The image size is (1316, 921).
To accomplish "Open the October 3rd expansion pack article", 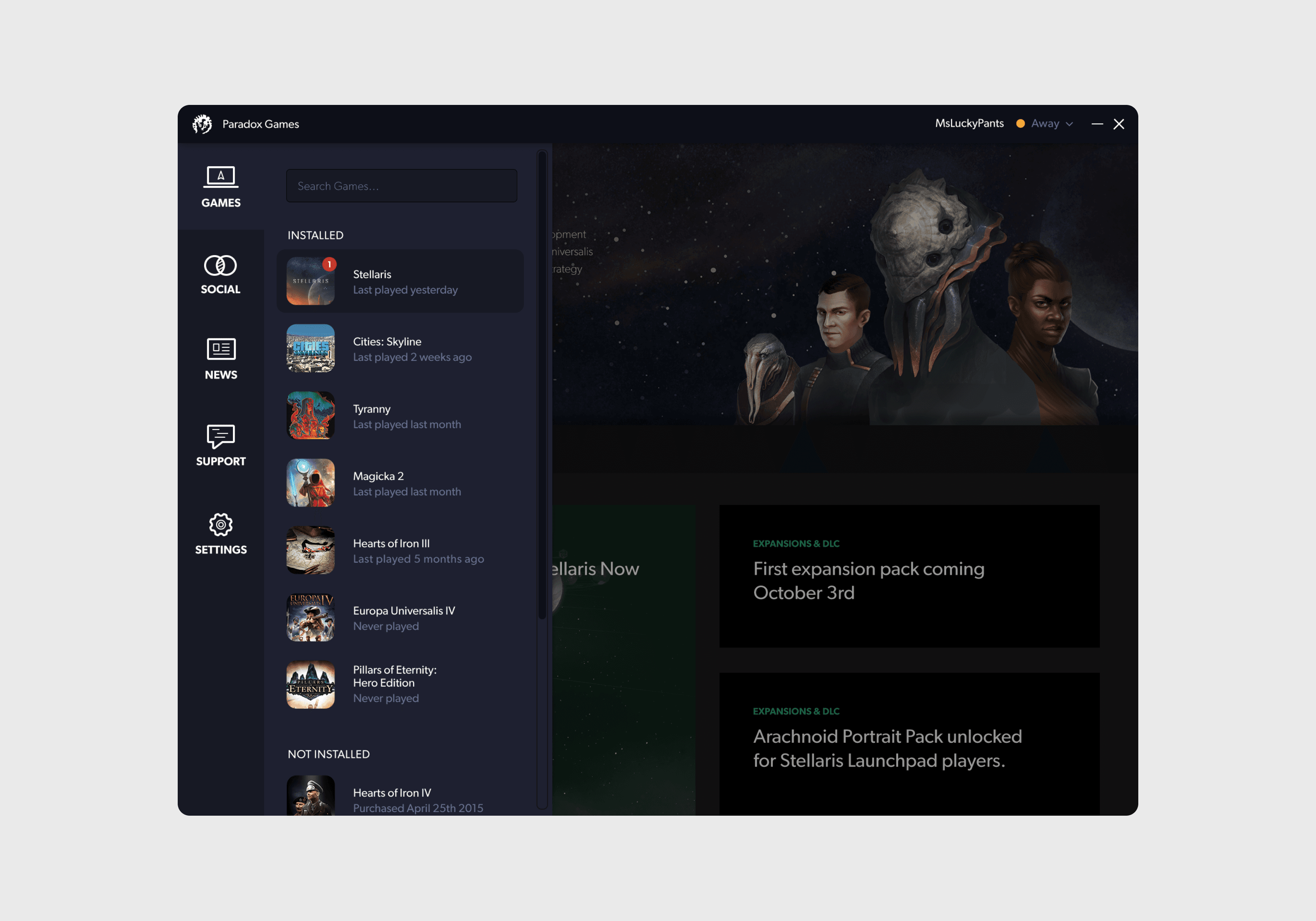I will pos(909,576).
